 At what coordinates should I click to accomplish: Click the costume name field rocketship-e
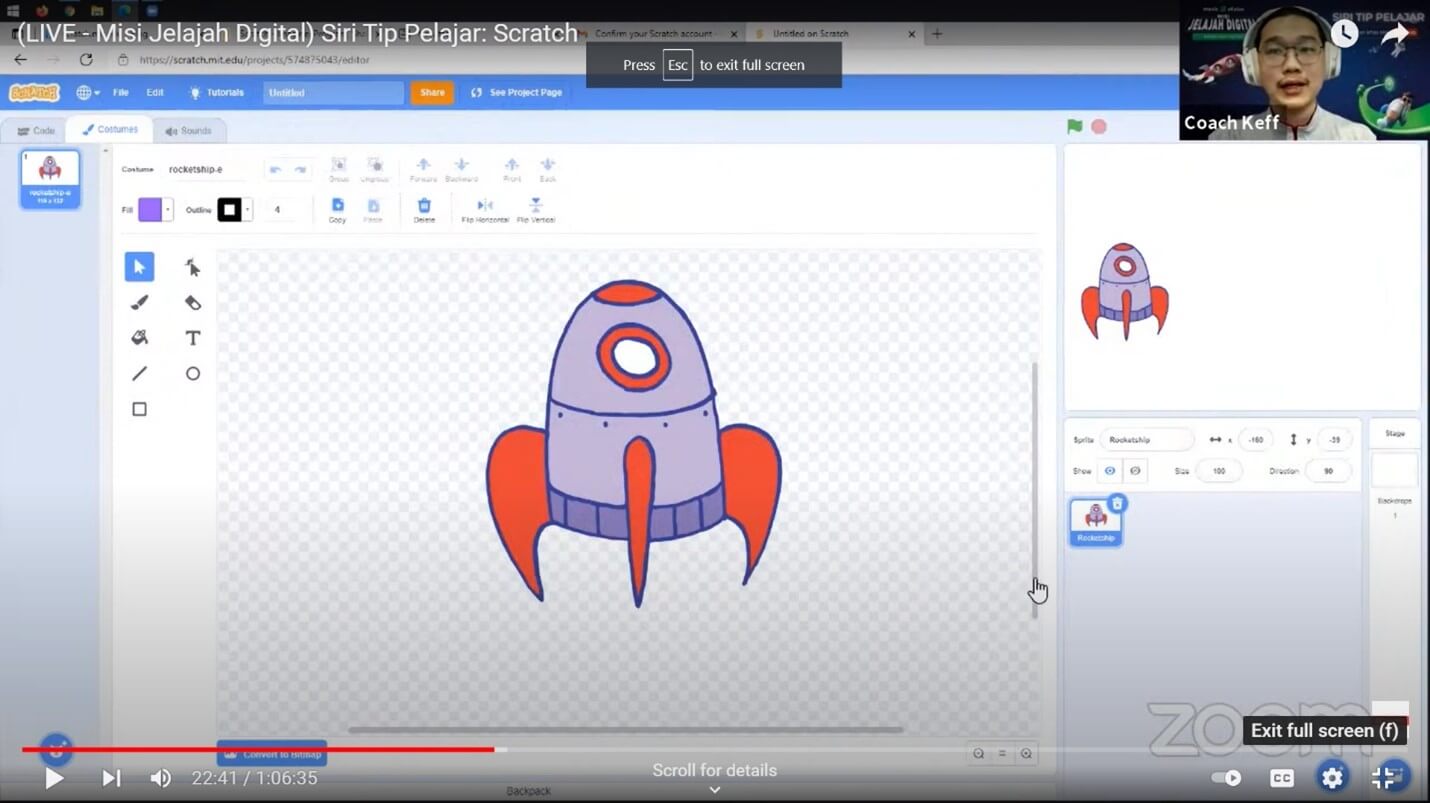pyautogui.click(x=208, y=170)
